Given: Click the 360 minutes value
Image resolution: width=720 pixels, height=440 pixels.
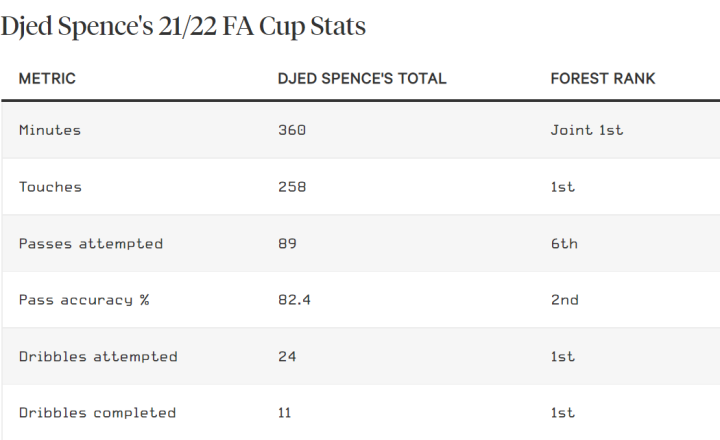Looking at the screenshot, I should pyautogui.click(x=292, y=130).
